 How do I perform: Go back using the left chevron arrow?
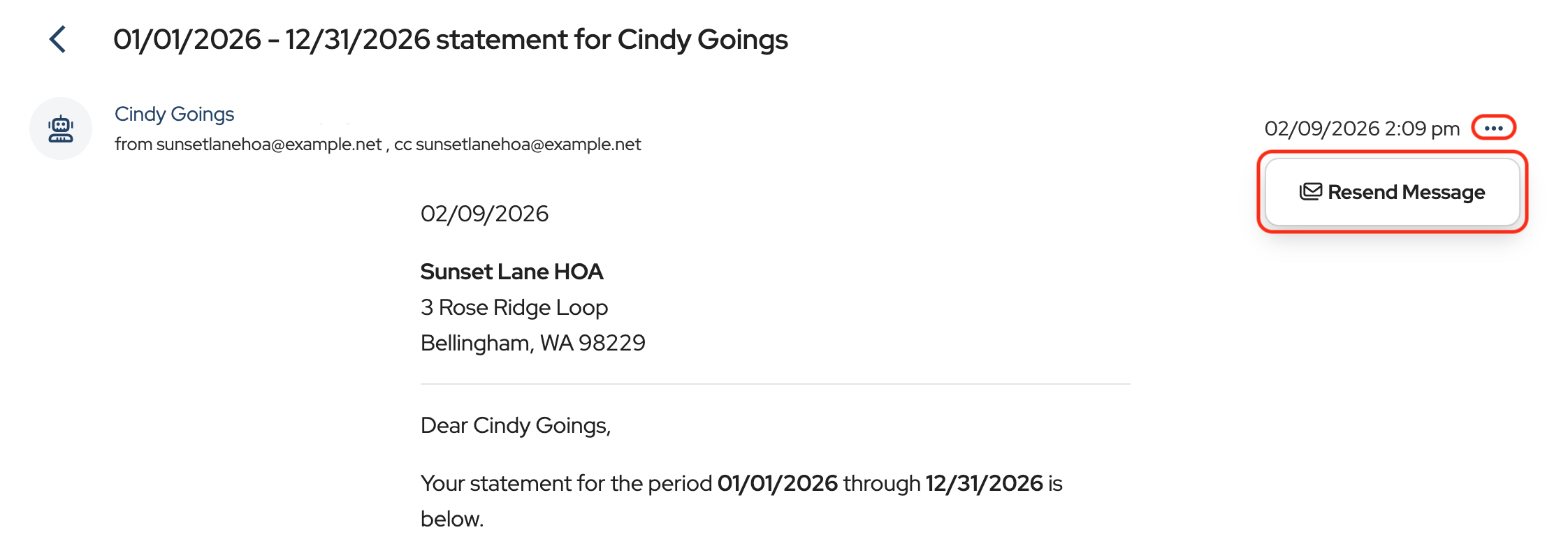pos(58,39)
